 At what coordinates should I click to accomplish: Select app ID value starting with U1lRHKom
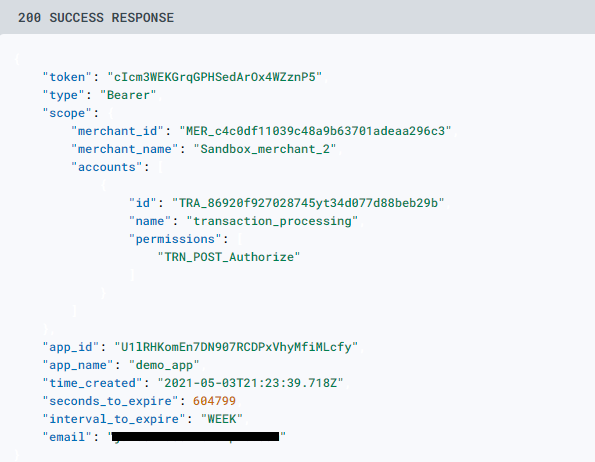pos(236,347)
